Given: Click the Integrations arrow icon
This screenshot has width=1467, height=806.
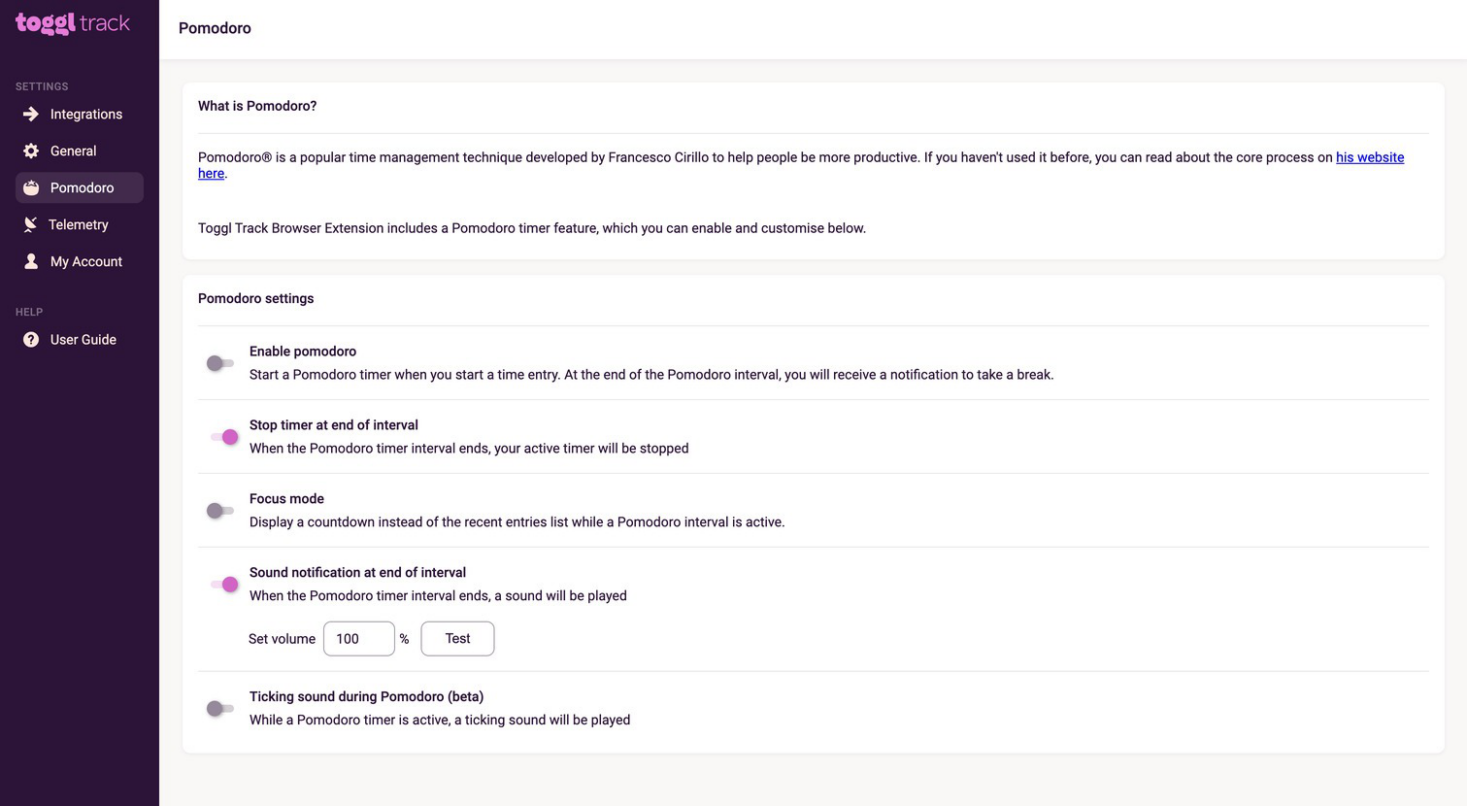Looking at the screenshot, I should [x=31, y=113].
